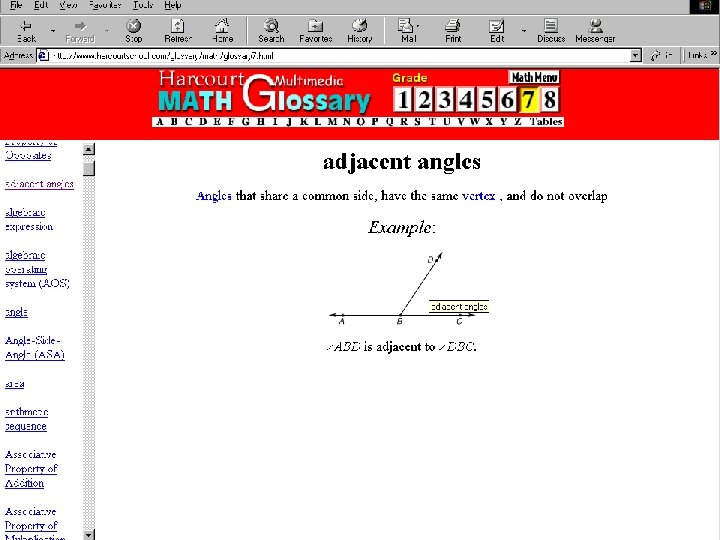Open the angle sidebar link
720x540 pixels.
click(x=17, y=312)
